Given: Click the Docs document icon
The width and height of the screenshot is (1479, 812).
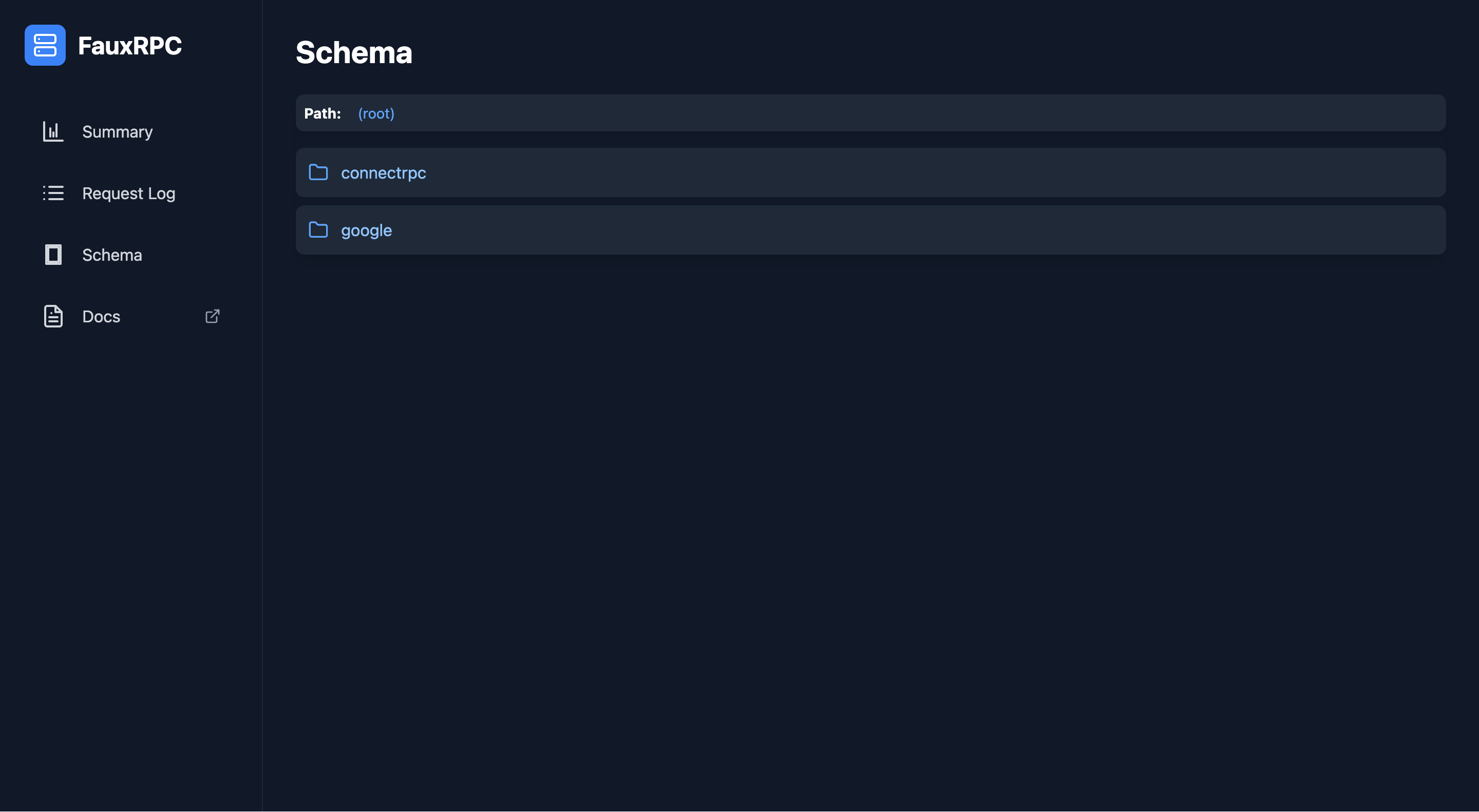Looking at the screenshot, I should pyautogui.click(x=53, y=316).
